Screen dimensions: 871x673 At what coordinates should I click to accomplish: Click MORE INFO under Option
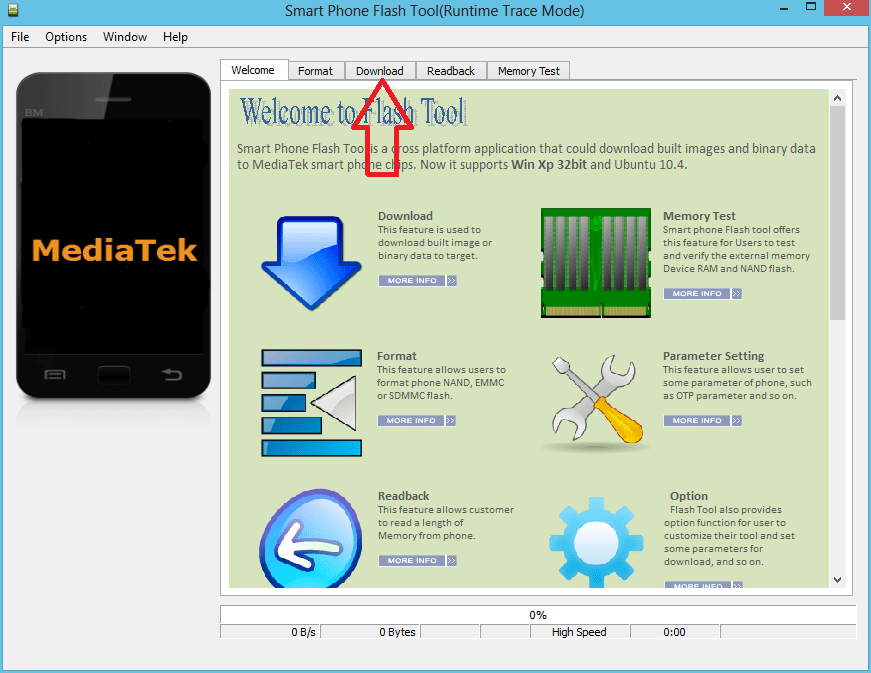click(703, 585)
